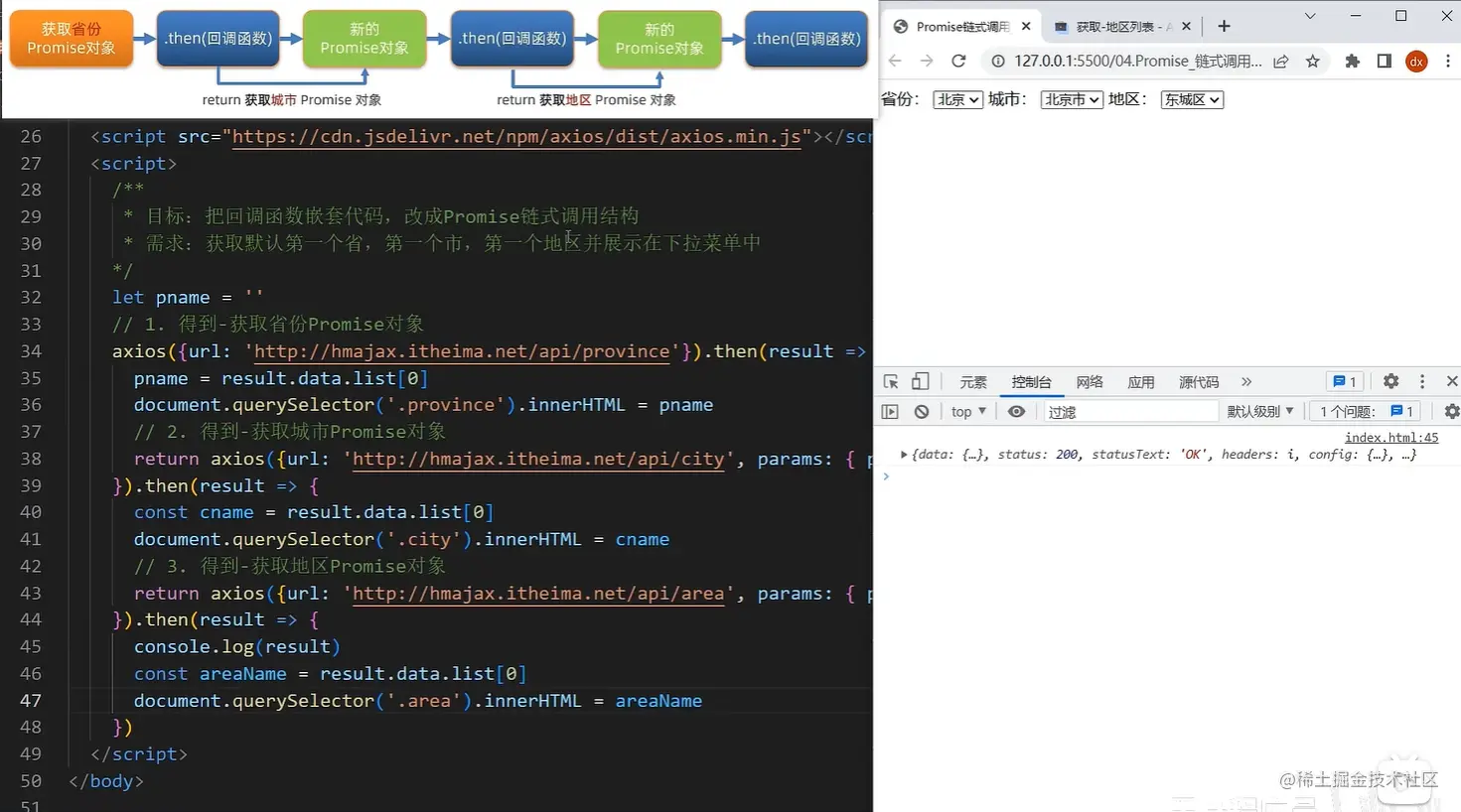Open the 城市 city dropdown
This screenshot has height=812, width=1461.
point(1072,99)
